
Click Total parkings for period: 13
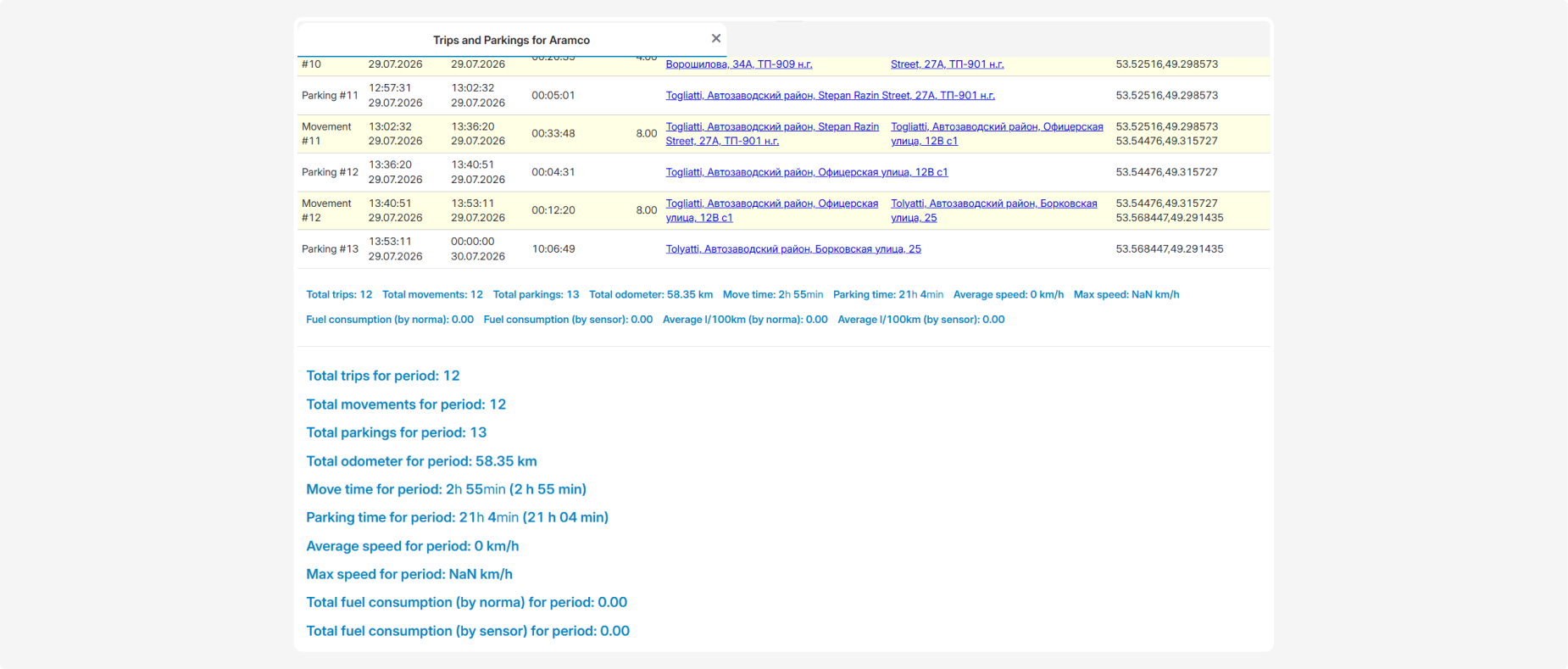point(397,432)
